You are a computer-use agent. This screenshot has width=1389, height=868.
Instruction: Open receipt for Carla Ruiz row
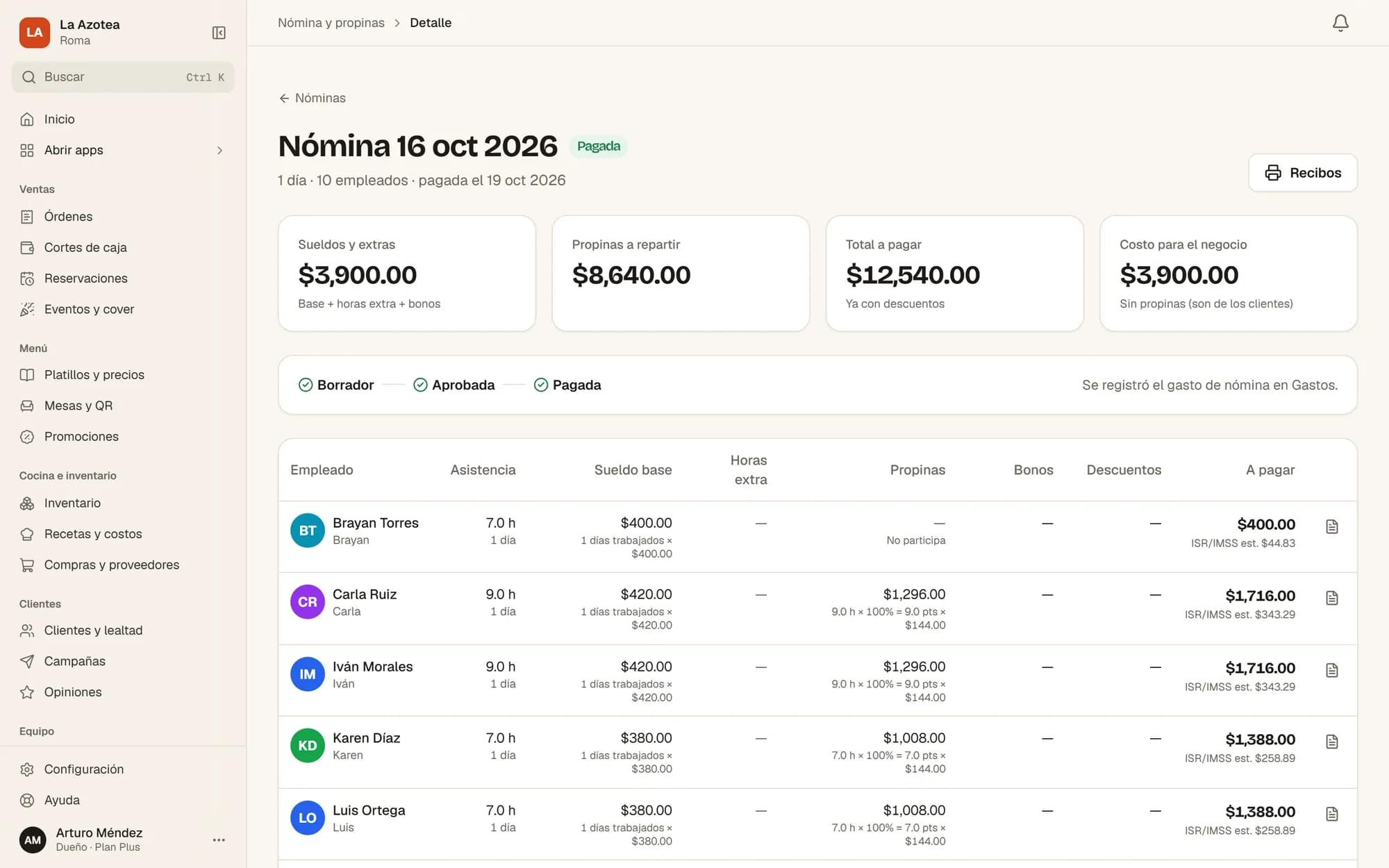pos(1331,598)
